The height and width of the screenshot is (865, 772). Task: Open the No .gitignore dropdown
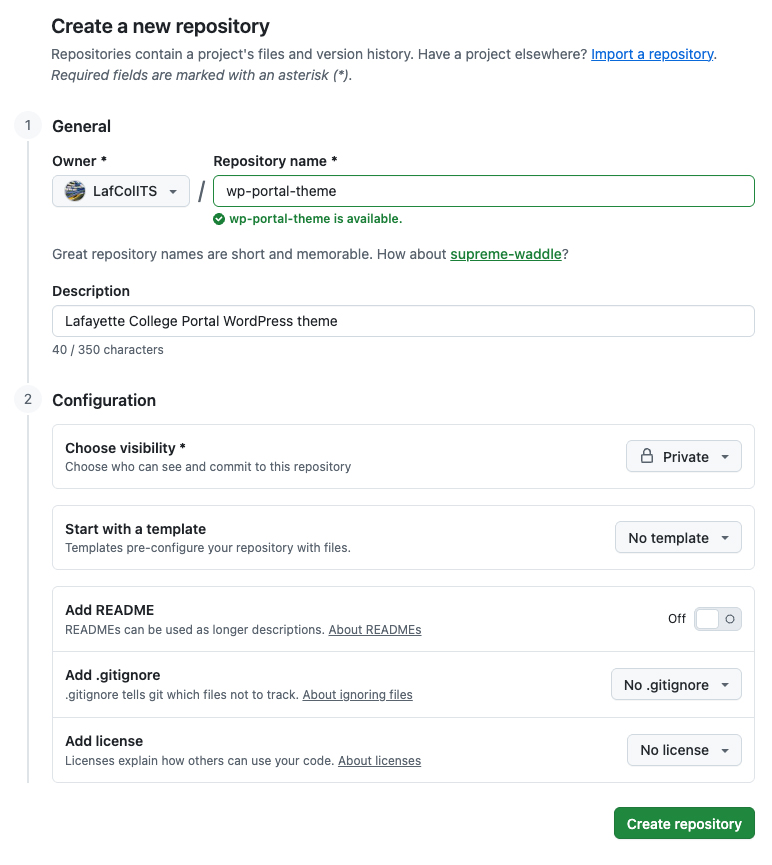click(x=676, y=684)
